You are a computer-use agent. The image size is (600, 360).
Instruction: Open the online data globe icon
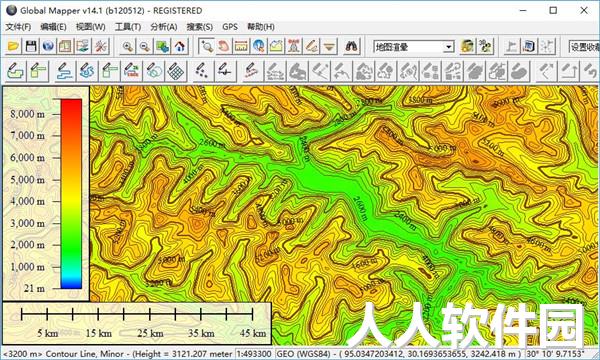(48, 47)
